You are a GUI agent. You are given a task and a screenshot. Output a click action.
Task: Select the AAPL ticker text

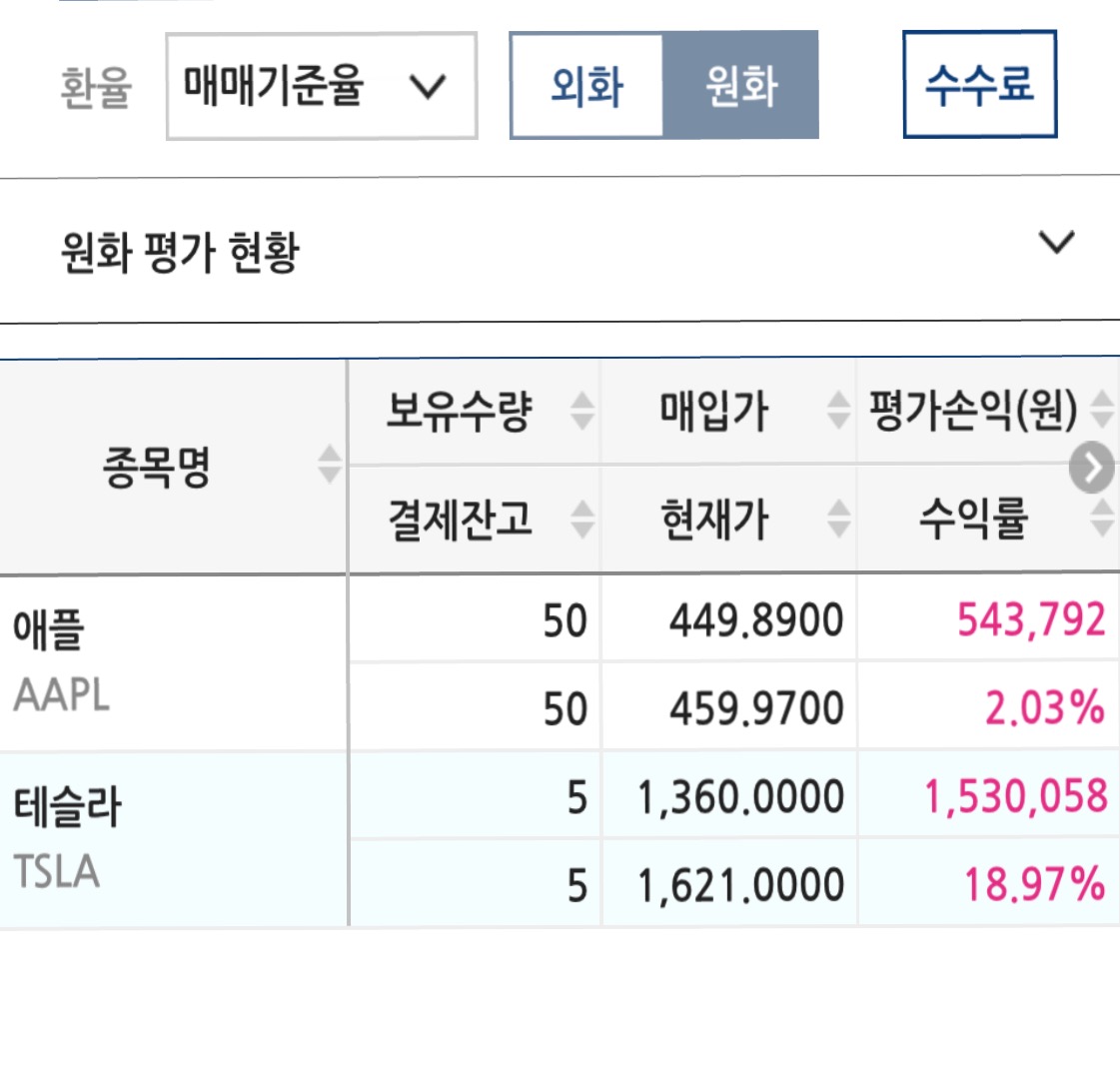[61, 695]
